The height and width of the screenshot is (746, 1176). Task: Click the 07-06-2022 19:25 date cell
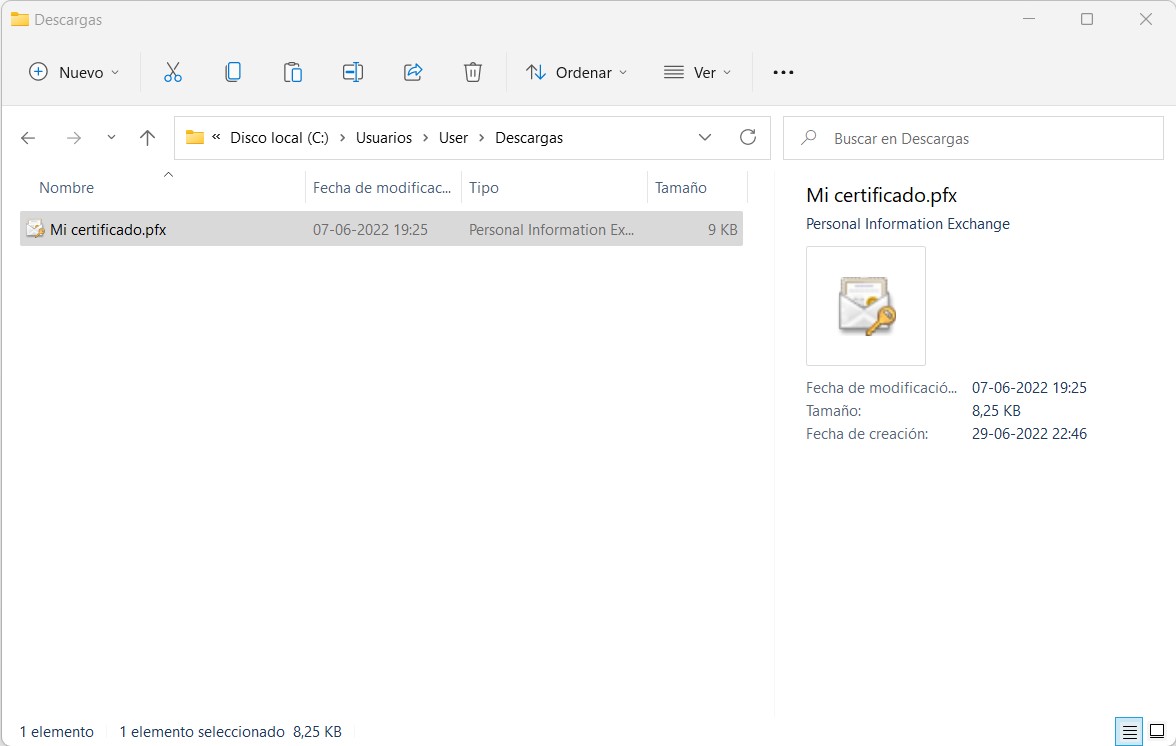(370, 229)
